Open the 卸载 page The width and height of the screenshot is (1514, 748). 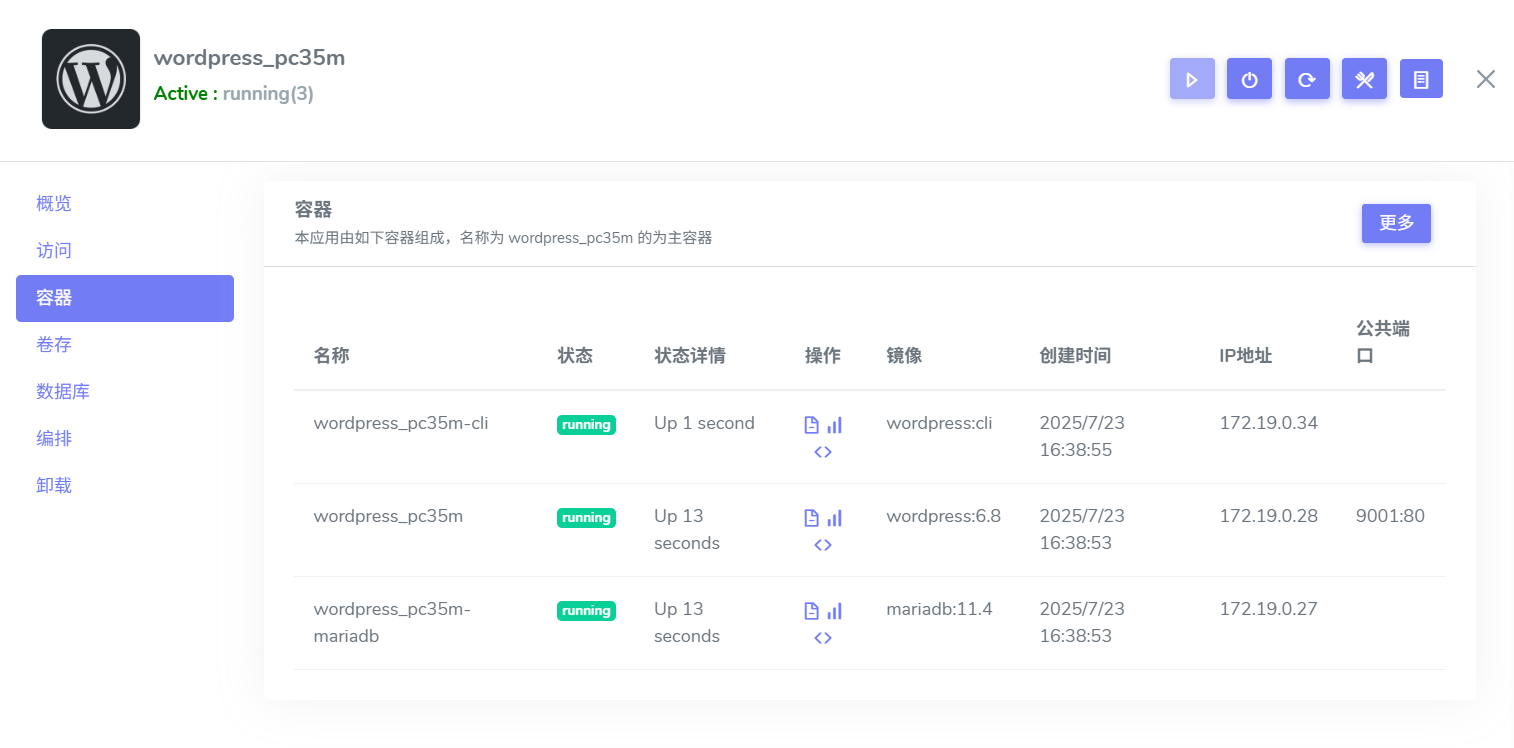(53, 484)
